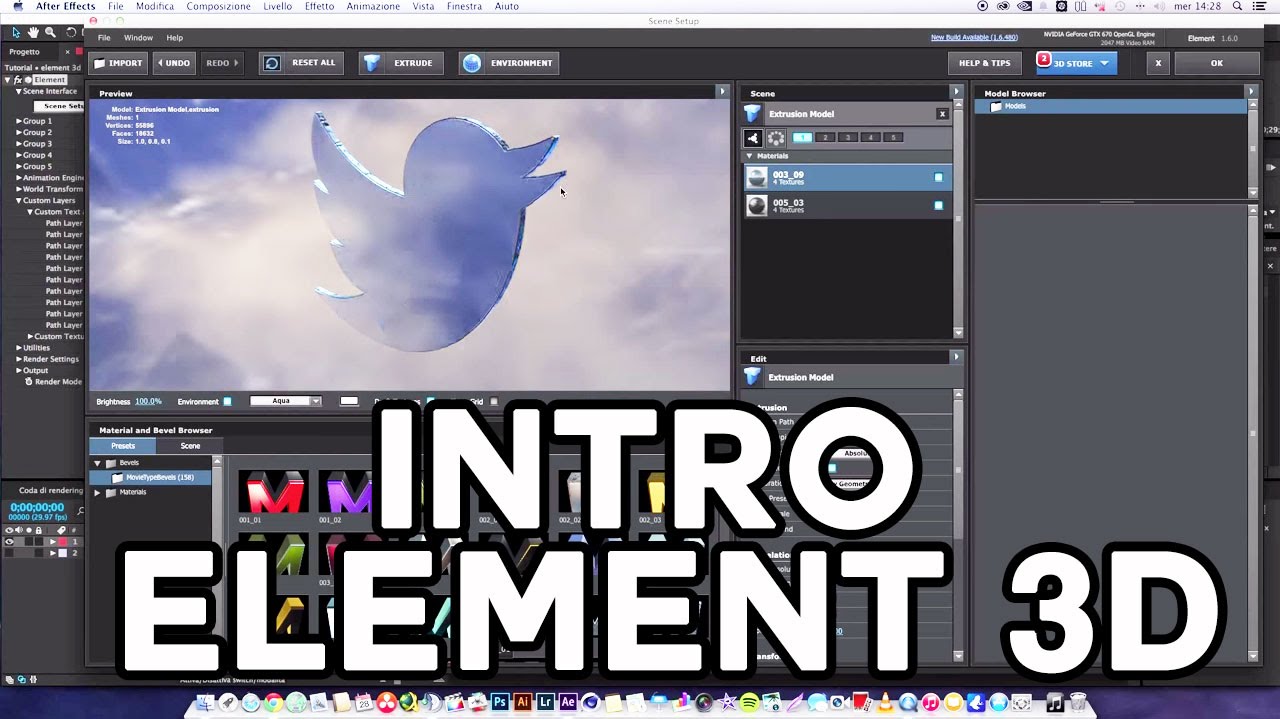The height and width of the screenshot is (719, 1280).
Task: Toggle the Grid checkbox under the preview
Action: [493, 402]
